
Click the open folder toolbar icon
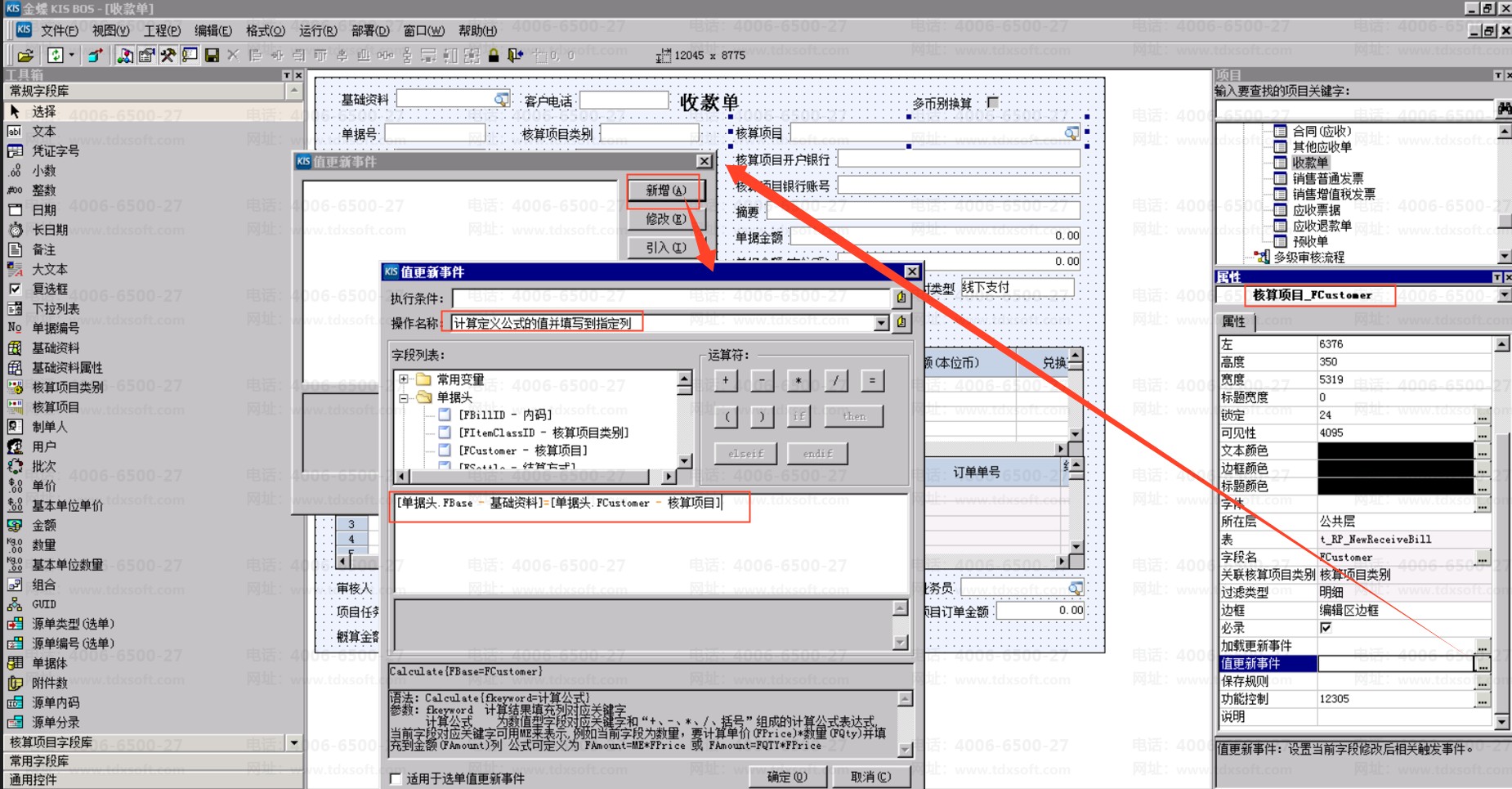pos(25,56)
